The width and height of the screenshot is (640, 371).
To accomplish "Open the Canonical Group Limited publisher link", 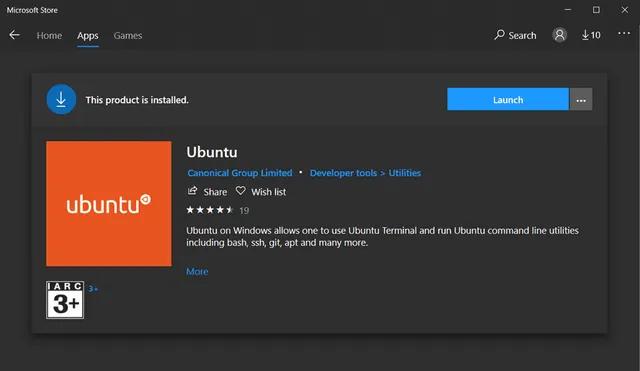I will click(x=240, y=173).
